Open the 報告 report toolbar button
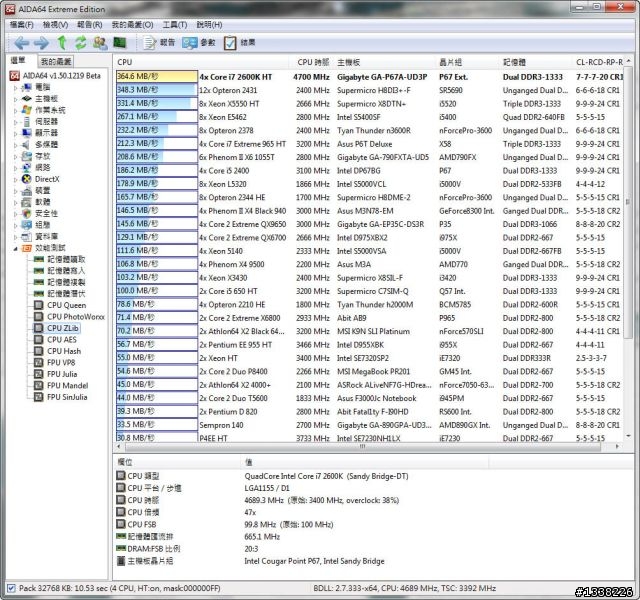The height and width of the screenshot is (600, 640). point(159,42)
